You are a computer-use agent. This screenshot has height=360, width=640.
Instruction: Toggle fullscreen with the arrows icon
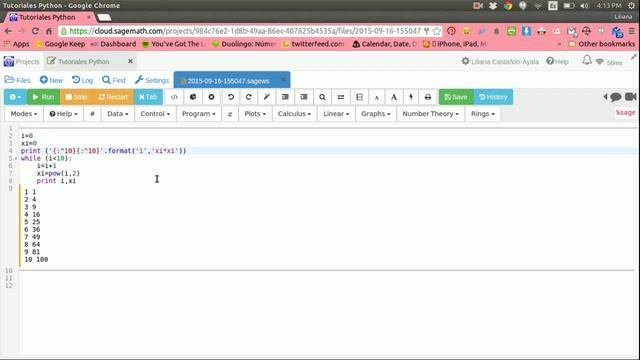634,58
